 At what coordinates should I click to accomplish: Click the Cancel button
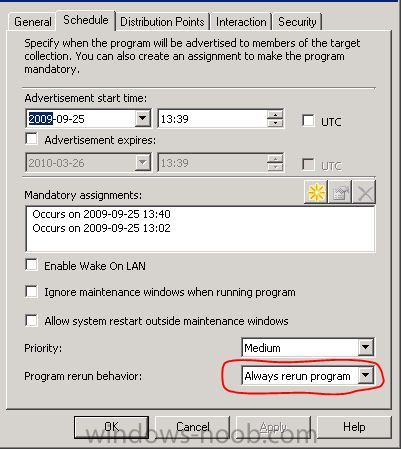point(193,427)
